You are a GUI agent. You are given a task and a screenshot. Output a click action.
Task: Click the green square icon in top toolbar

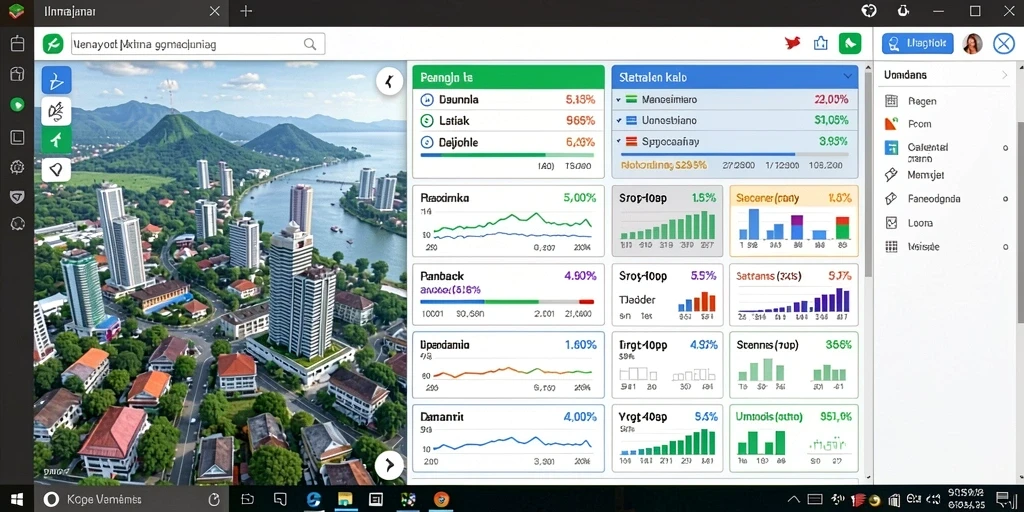pos(850,44)
